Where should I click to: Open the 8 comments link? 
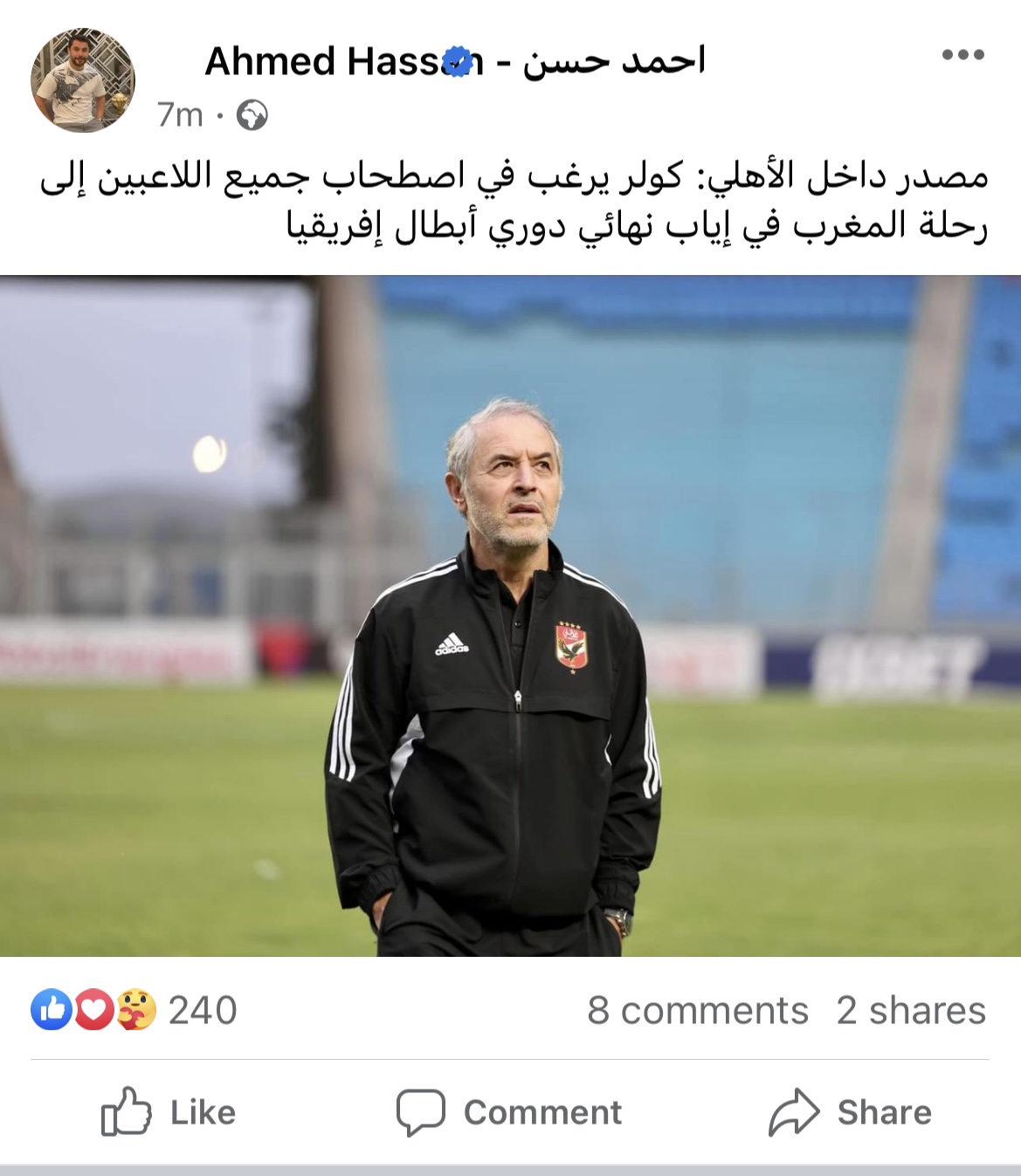pyautogui.click(x=698, y=1010)
